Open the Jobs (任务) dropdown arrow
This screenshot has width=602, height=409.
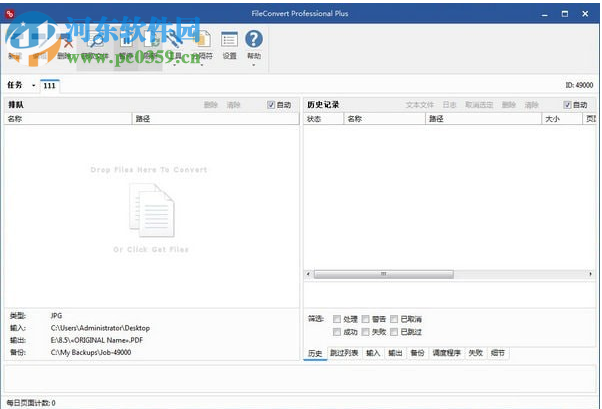(33, 85)
